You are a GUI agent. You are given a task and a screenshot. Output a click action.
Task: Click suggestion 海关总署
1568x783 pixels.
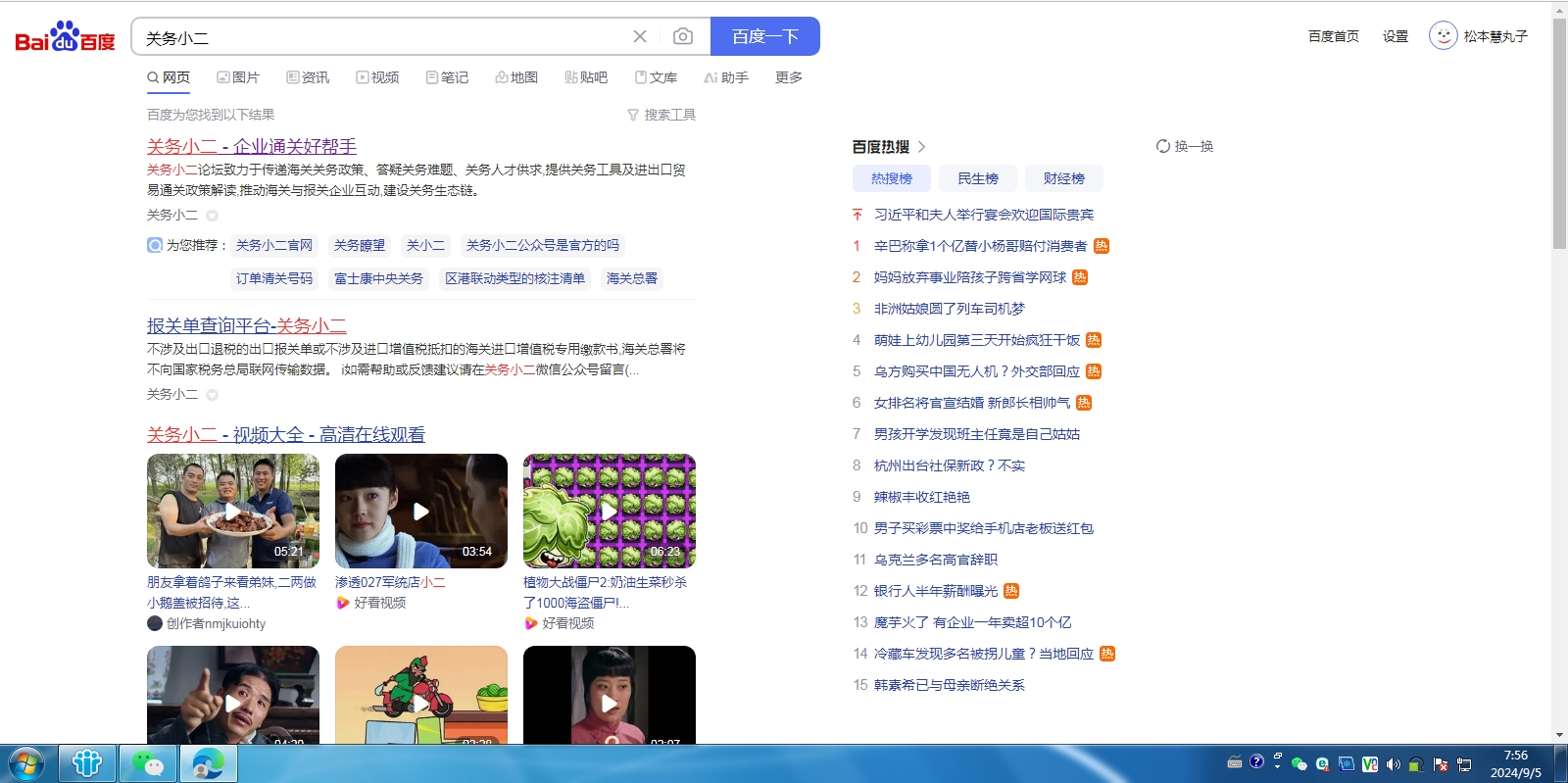pyautogui.click(x=632, y=278)
